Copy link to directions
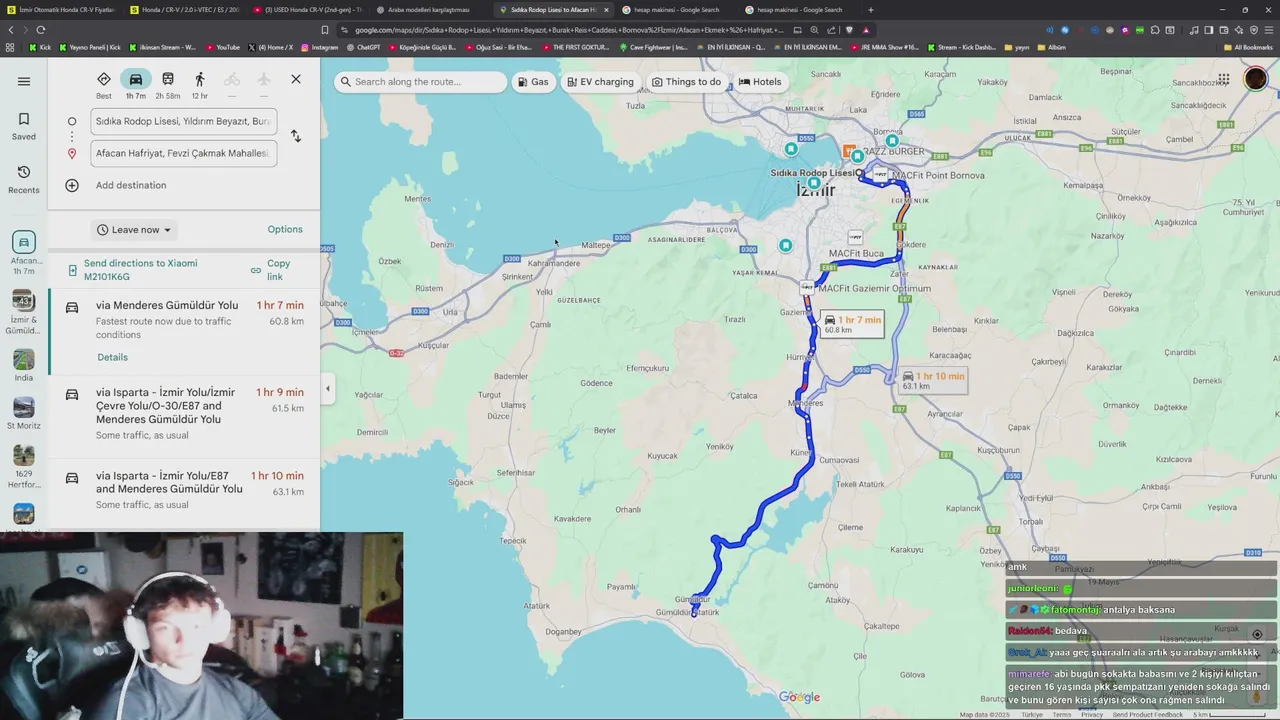This screenshot has width=1280, height=720. [271, 270]
